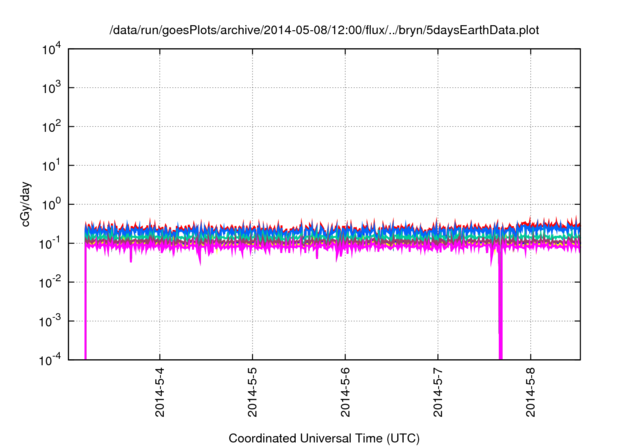
Task: Click the 2014-5-4 date tick label
Action: click(160, 392)
